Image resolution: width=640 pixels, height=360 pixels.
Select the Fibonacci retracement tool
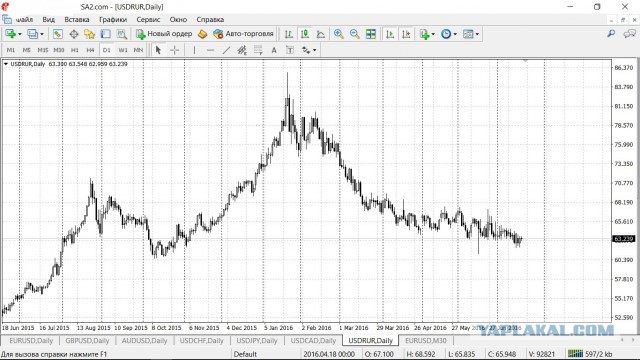pos(258,50)
